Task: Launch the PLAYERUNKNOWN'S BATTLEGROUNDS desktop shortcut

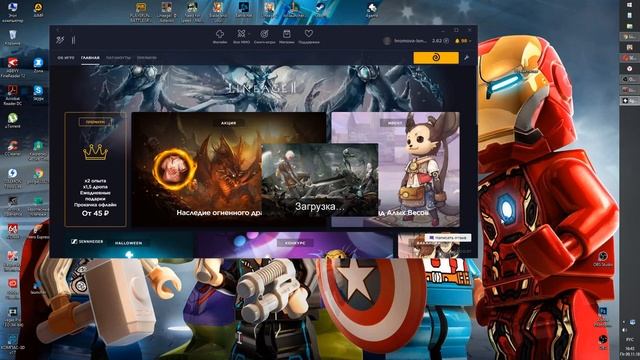Action: (x=140, y=11)
